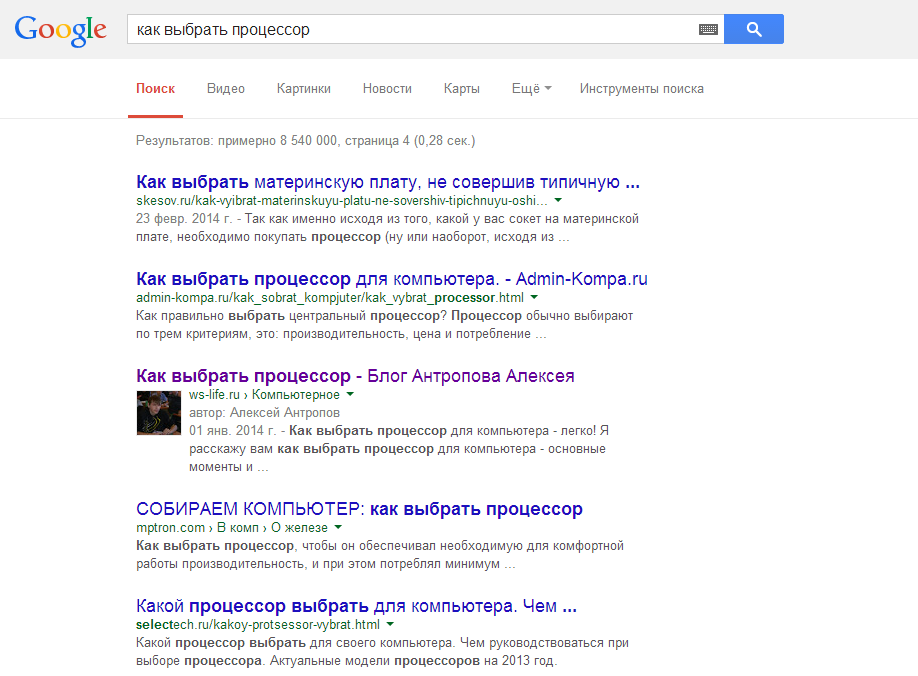Open the Admin-Kompa.ru result title

(x=392, y=279)
